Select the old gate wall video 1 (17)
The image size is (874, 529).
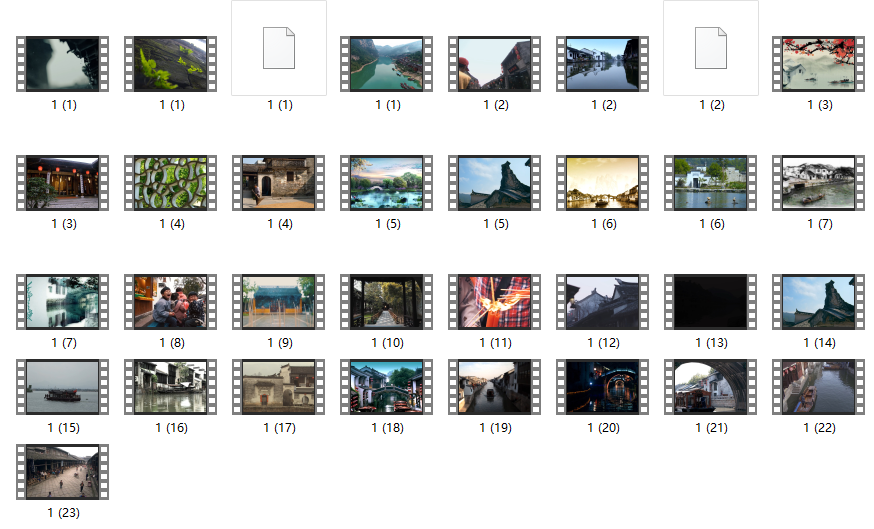(279, 387)
